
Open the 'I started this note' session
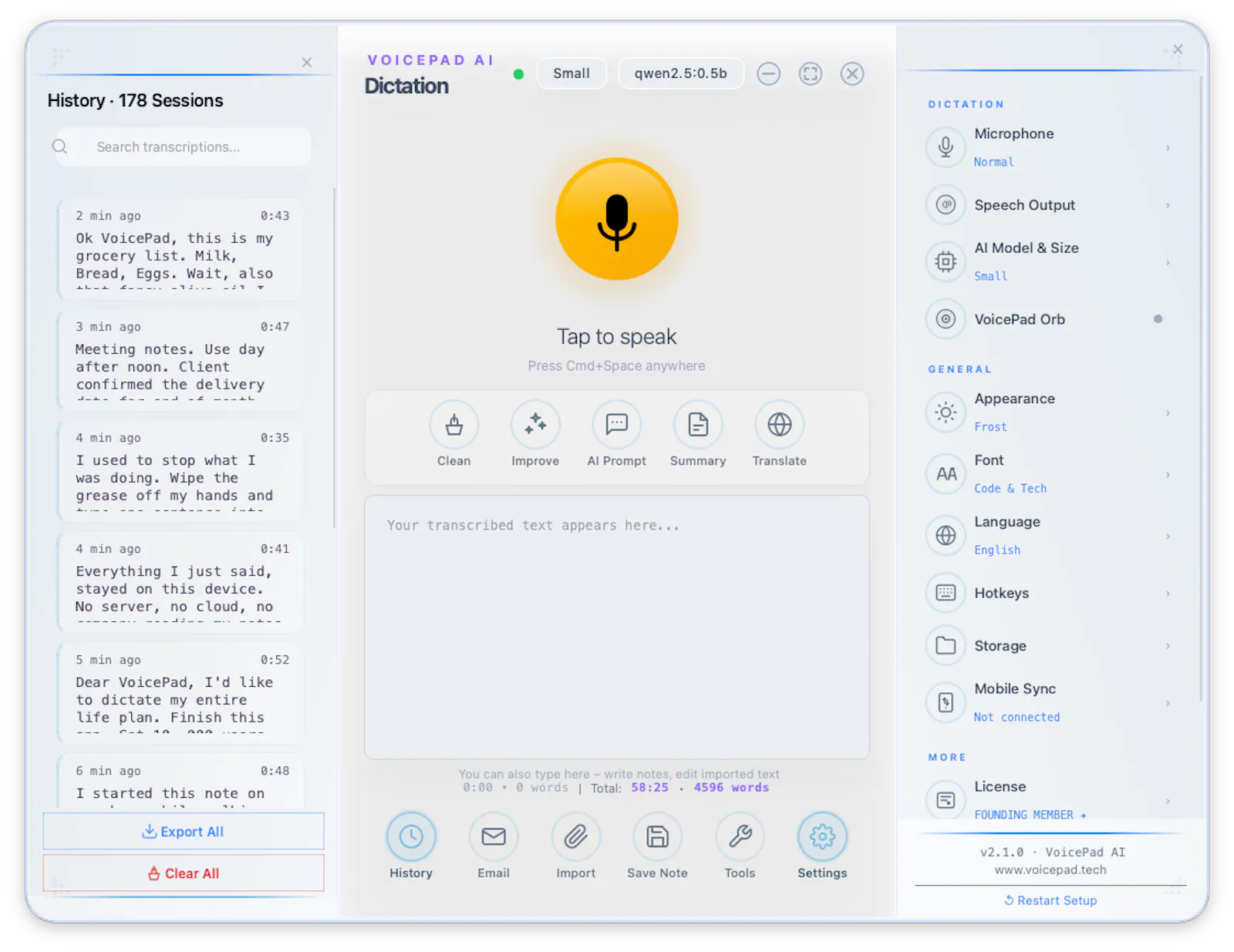point(180,782)
